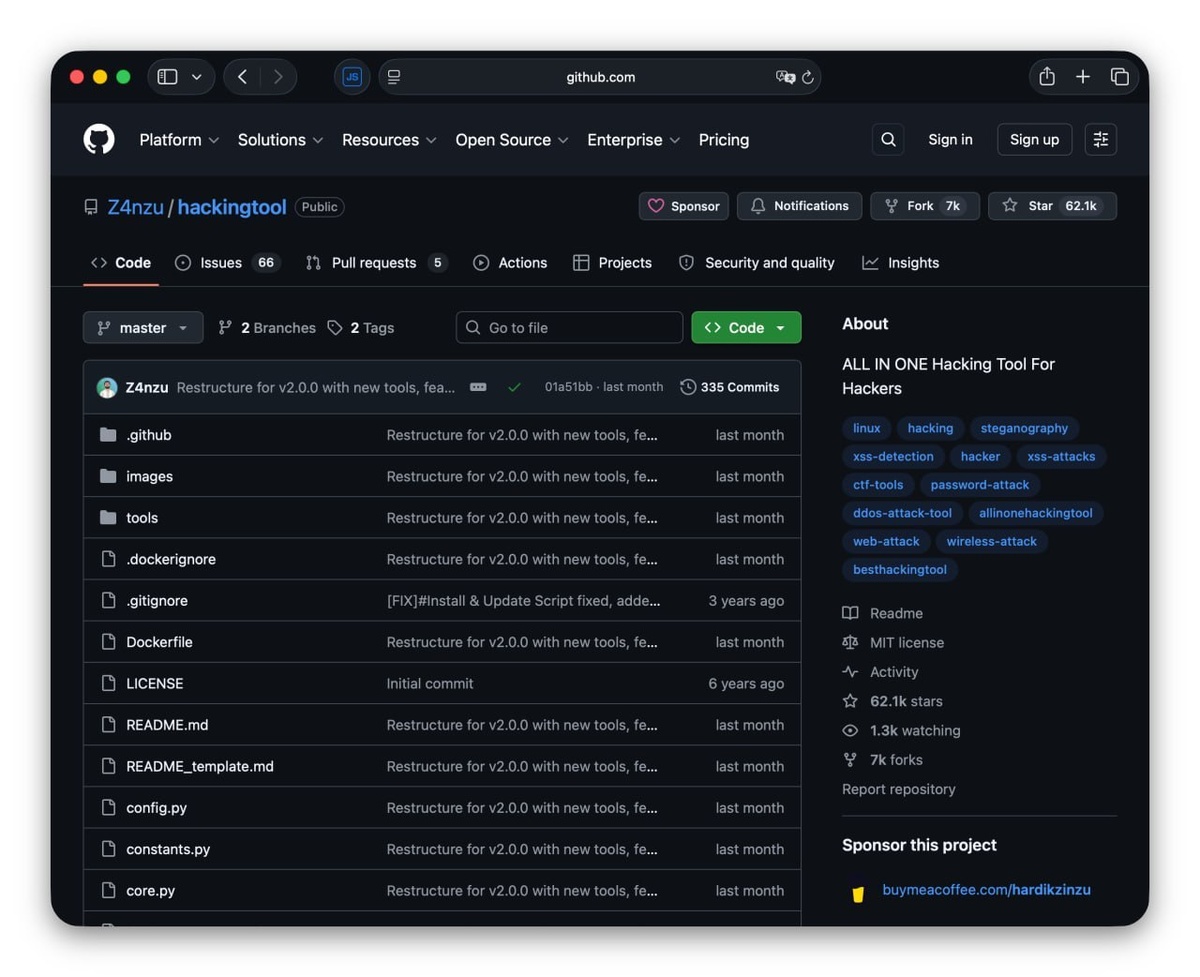Image resolution: width=1200 pixels, height=977 pixels.
Task: Toggle Notifications for this repository
Action: point(799,206)
